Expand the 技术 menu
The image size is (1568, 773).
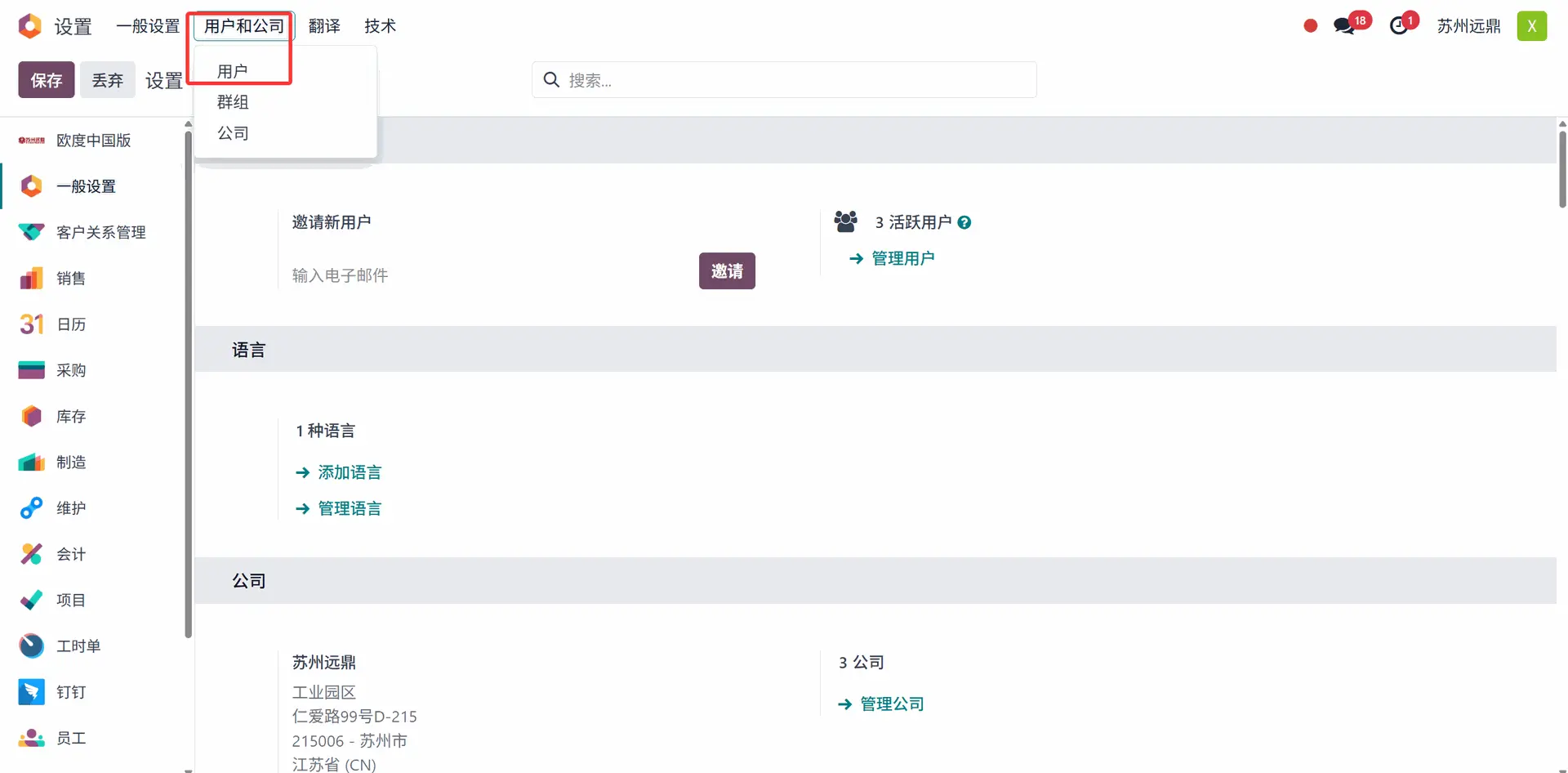[380, 26]
